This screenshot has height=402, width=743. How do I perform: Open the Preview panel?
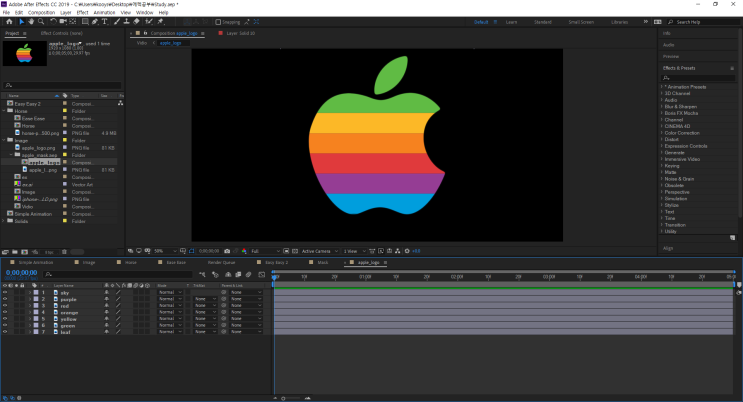(671, 56)
